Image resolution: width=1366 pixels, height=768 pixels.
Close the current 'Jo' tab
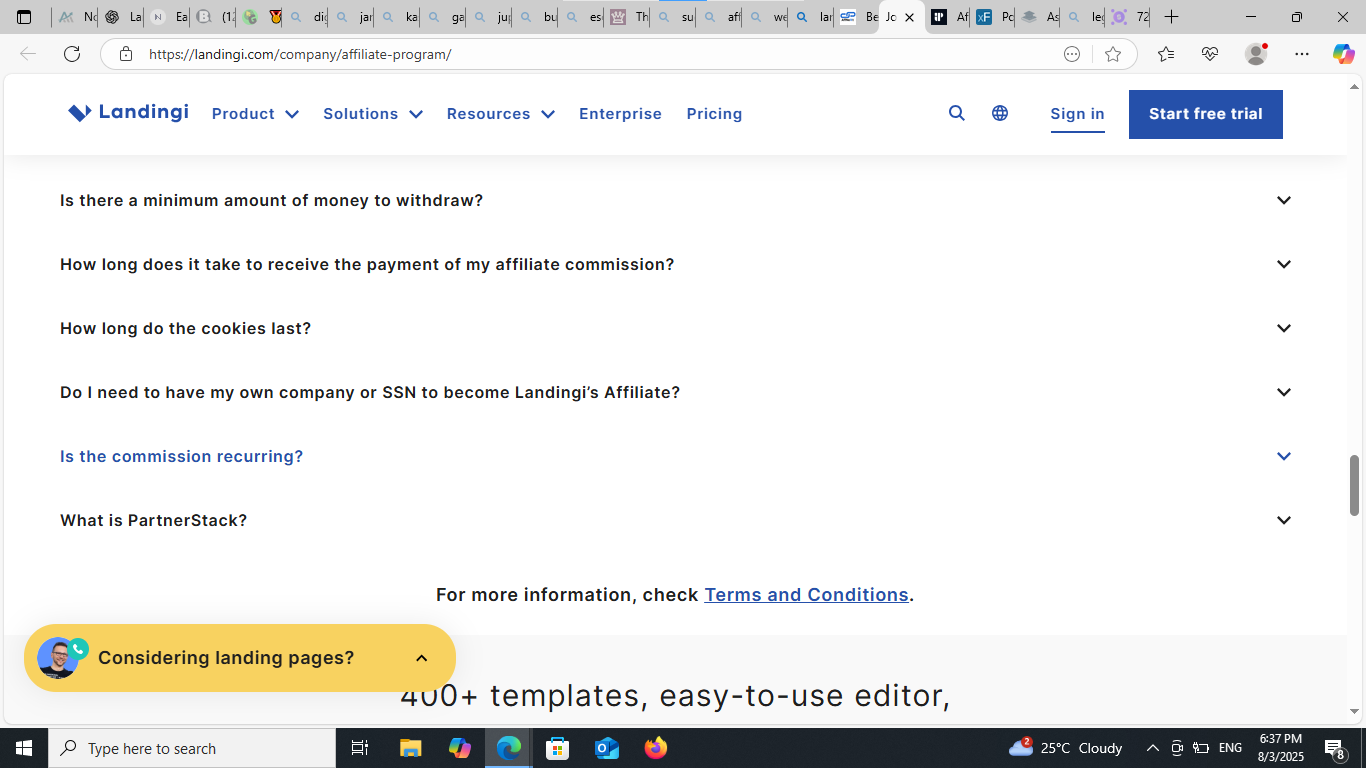(x=909, y=17)
